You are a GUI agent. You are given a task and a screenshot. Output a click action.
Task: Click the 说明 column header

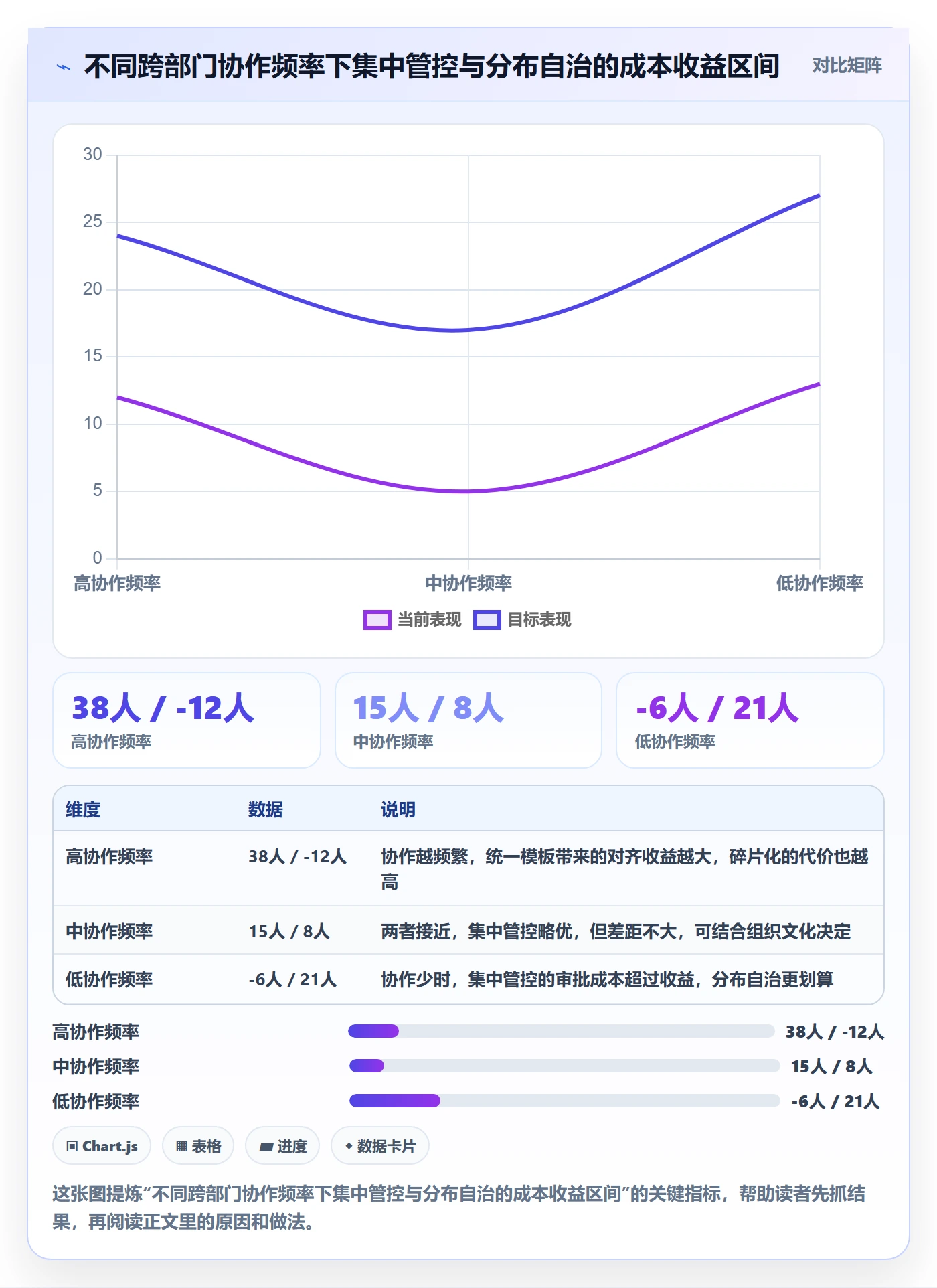point(398,809)
